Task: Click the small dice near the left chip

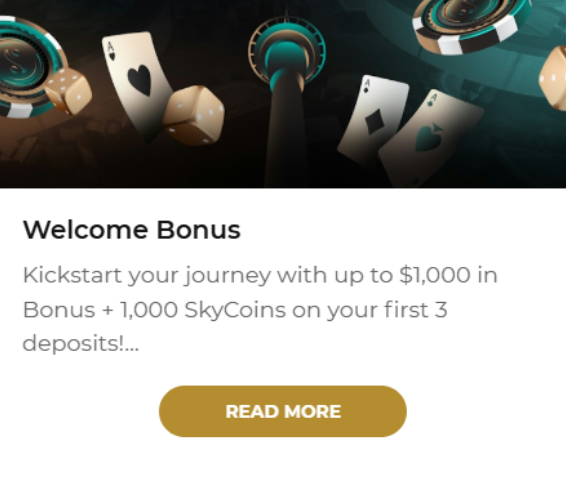Action: coord(68,90)
